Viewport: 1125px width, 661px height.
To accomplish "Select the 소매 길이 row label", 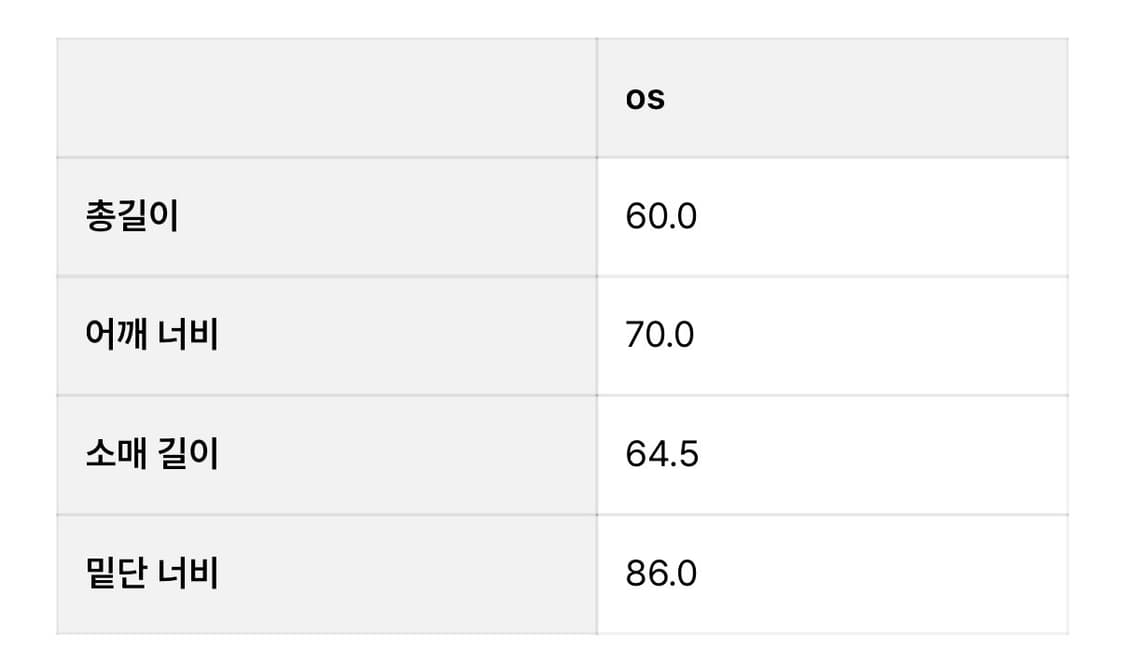I will (x=152, y=455).
